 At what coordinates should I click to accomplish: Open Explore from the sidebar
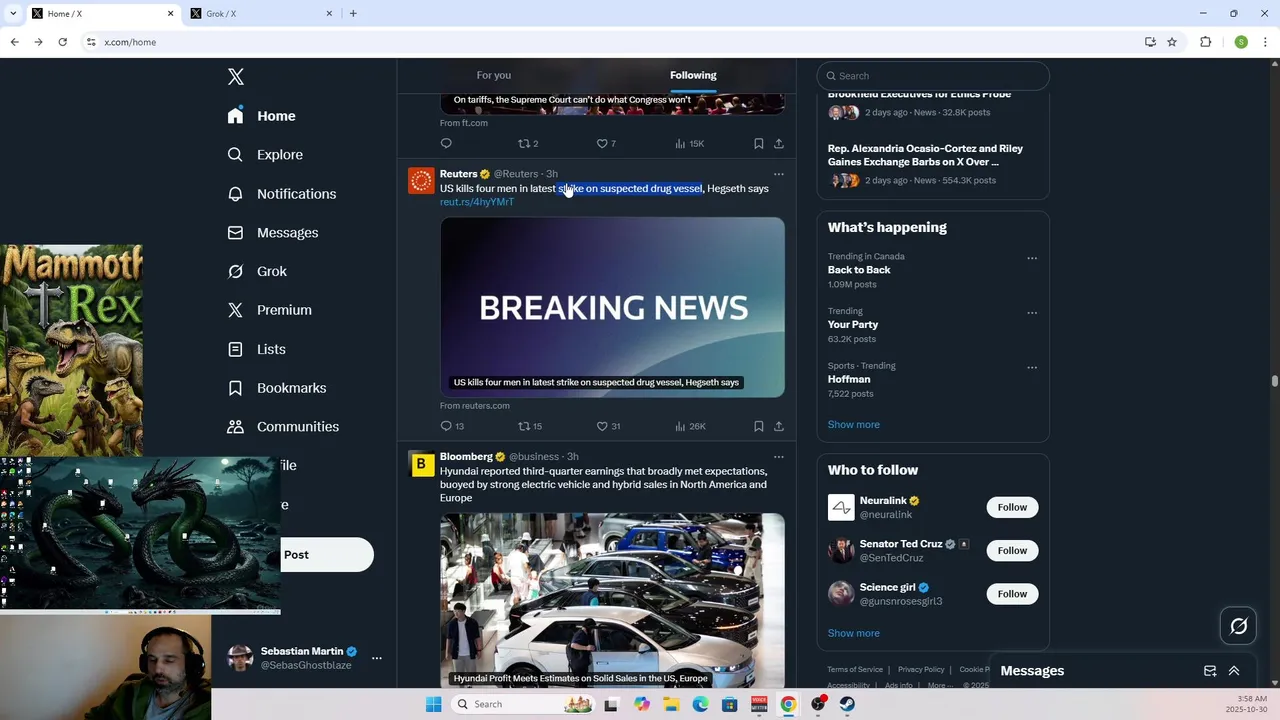pyautogui.click(x=265, y=155)
